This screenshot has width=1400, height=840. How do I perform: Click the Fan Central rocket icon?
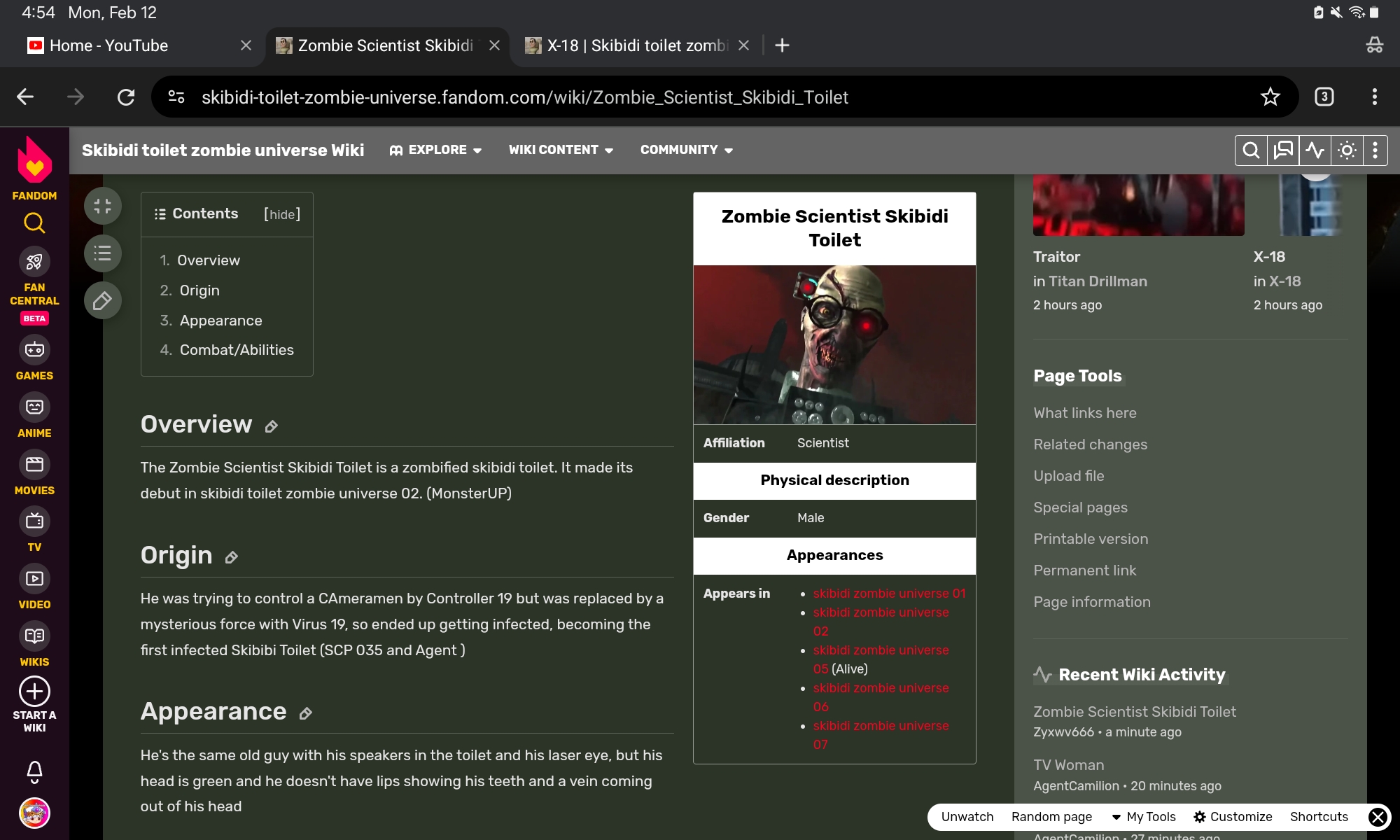[x=34, y=262]
